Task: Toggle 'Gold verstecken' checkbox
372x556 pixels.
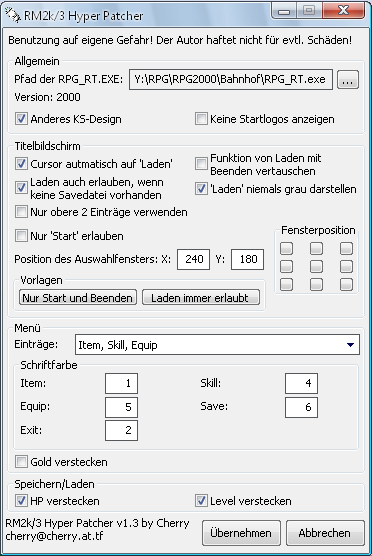Action: pyautogui.click(x=21, y=462)
